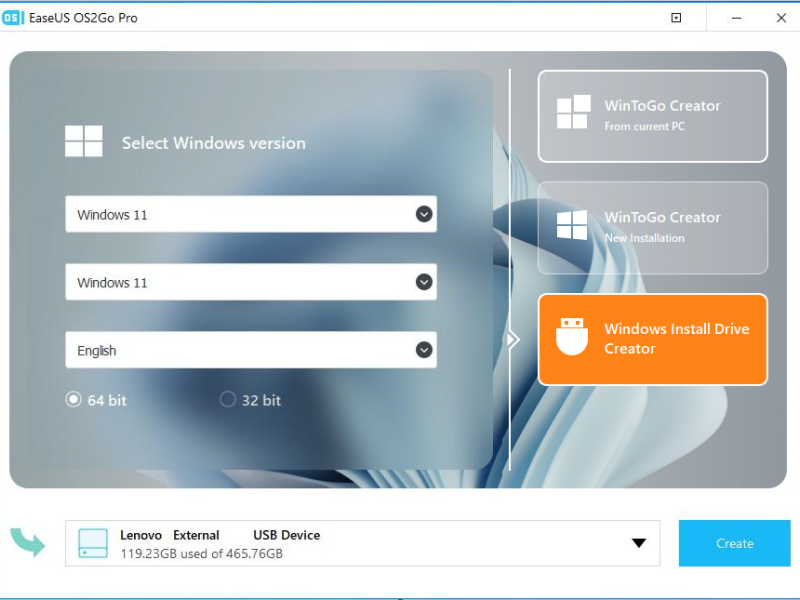Click Windows logo on From current PC card
800x600 pixels.
[573, 112]
